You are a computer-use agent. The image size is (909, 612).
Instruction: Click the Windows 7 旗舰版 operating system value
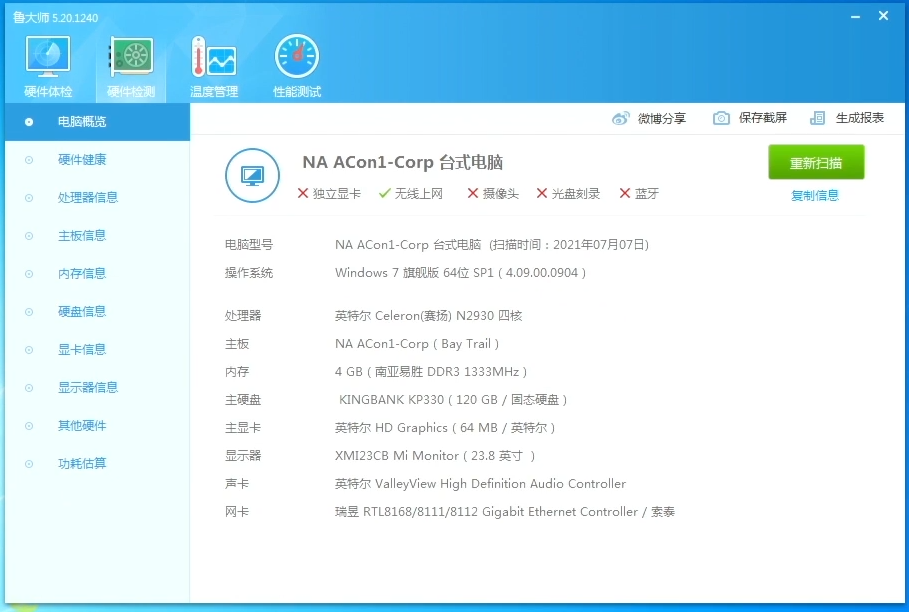point(460,273)
